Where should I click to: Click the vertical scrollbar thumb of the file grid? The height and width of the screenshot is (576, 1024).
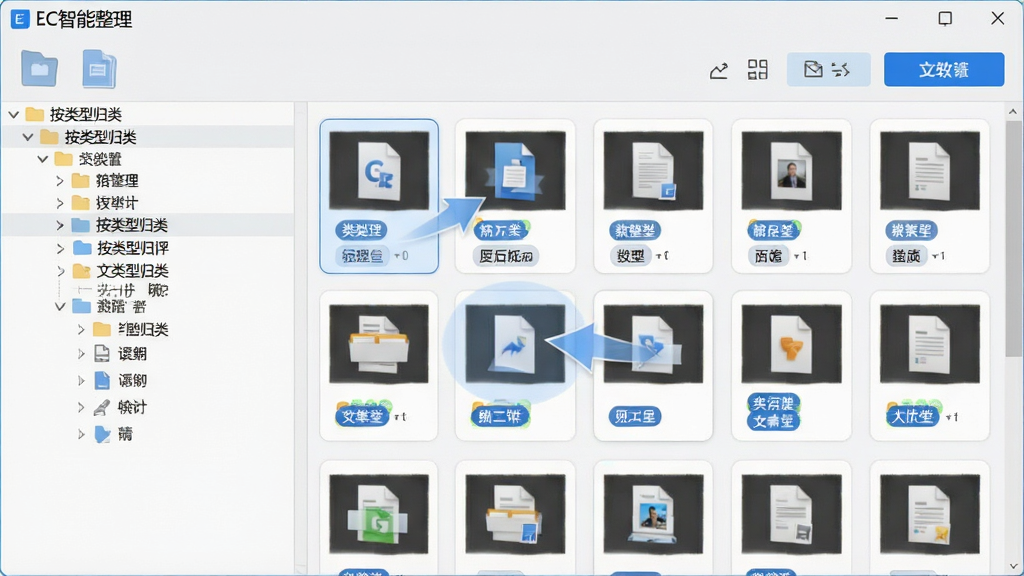pyautogui.click(x=1013, y=238)
